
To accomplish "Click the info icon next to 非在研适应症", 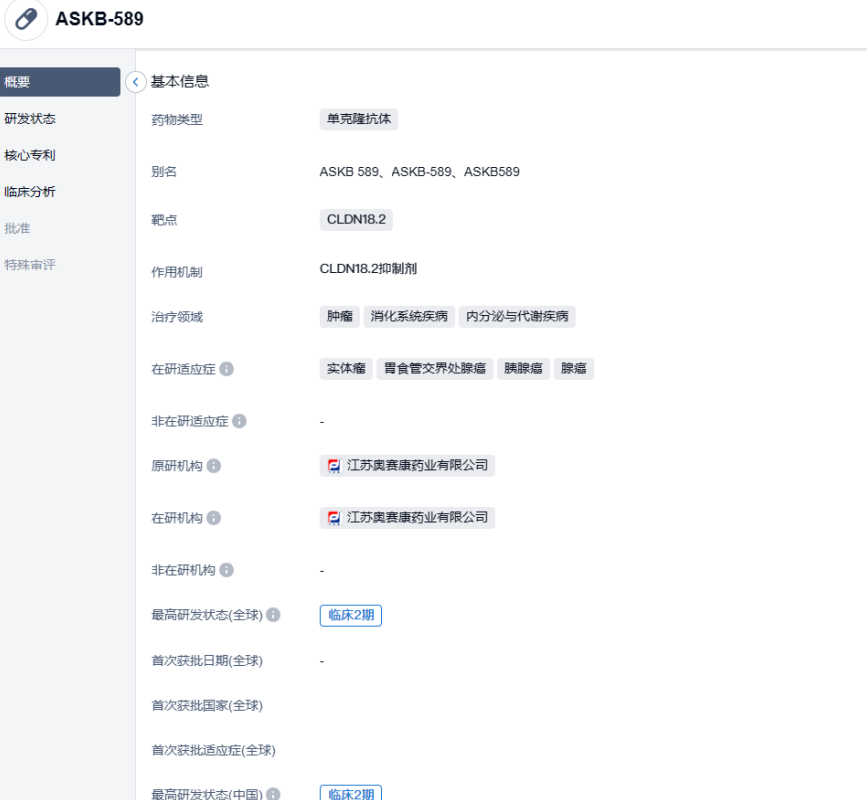I will (x=239, y=421).
